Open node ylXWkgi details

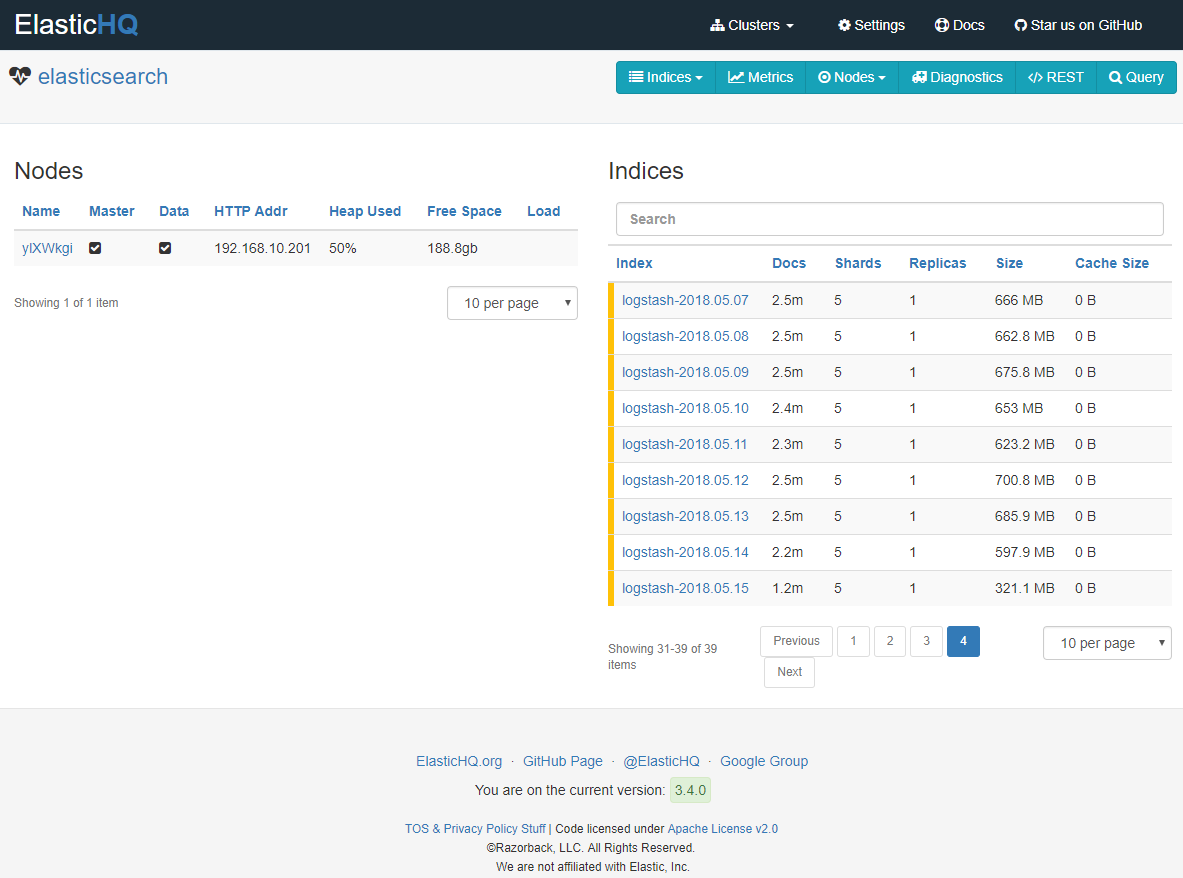coord(48,248)
